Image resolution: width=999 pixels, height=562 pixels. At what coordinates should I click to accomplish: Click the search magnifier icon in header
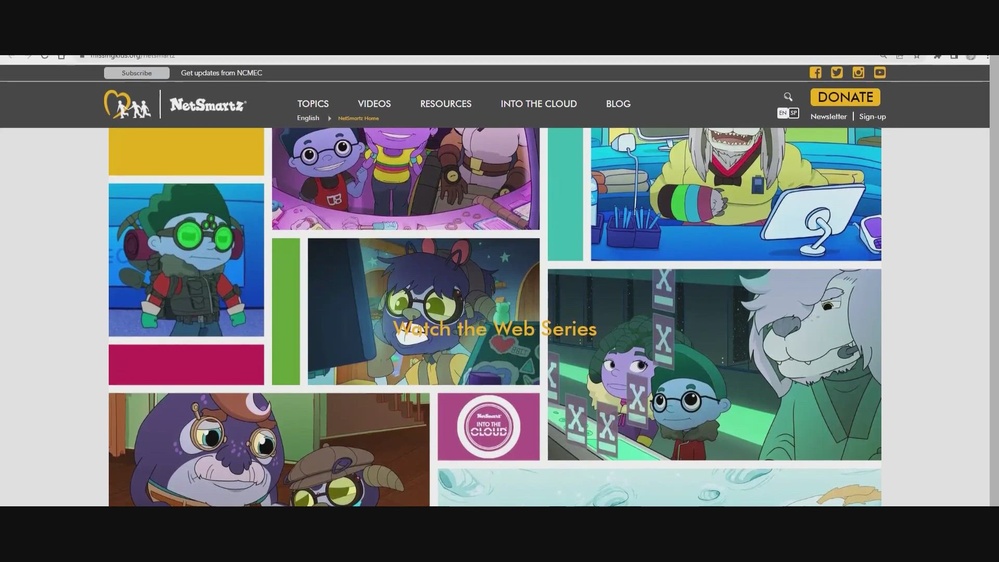[788, 97]
